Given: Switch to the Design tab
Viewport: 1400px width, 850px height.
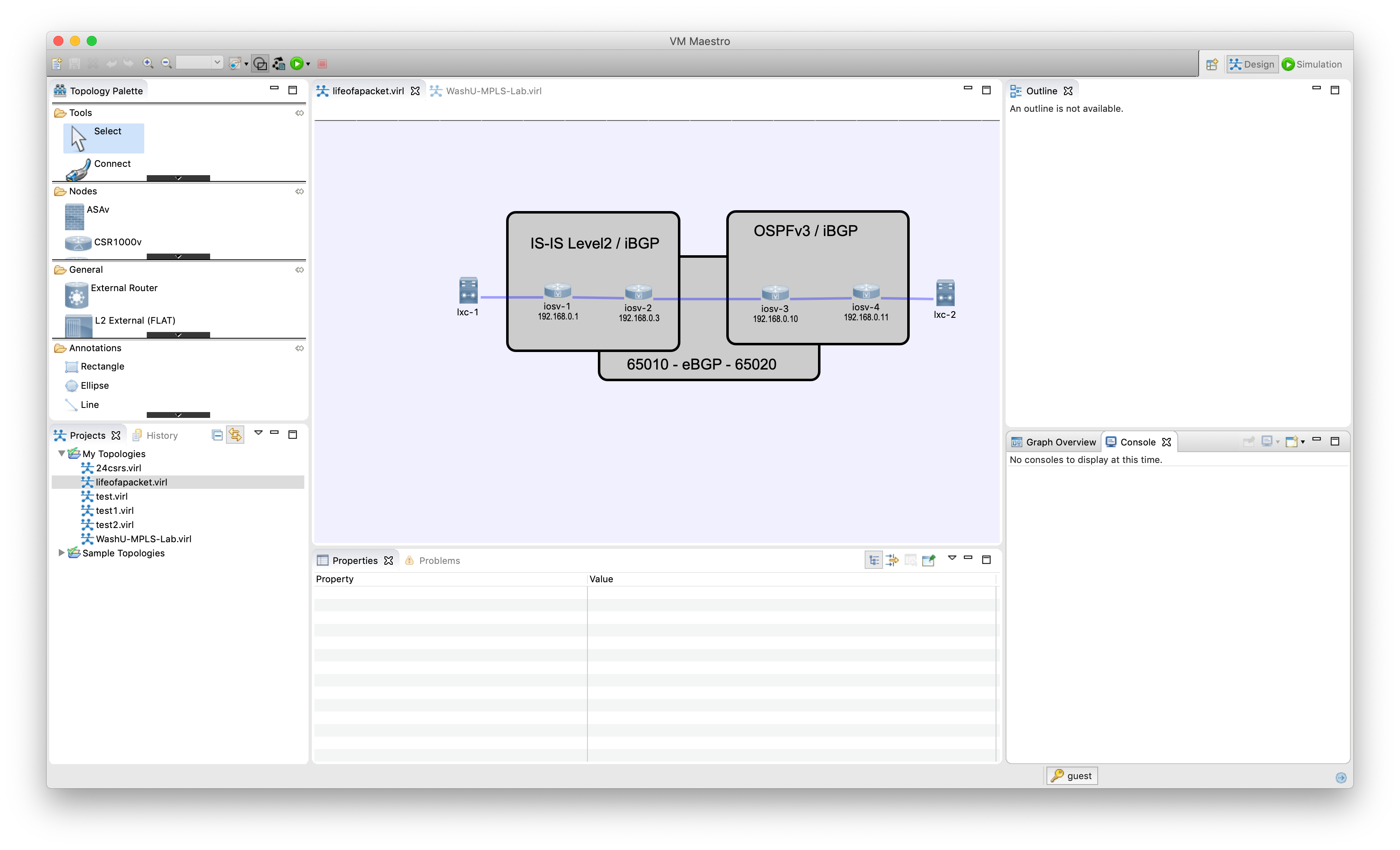Looking at the screenshot, I should pos(1251,63).
